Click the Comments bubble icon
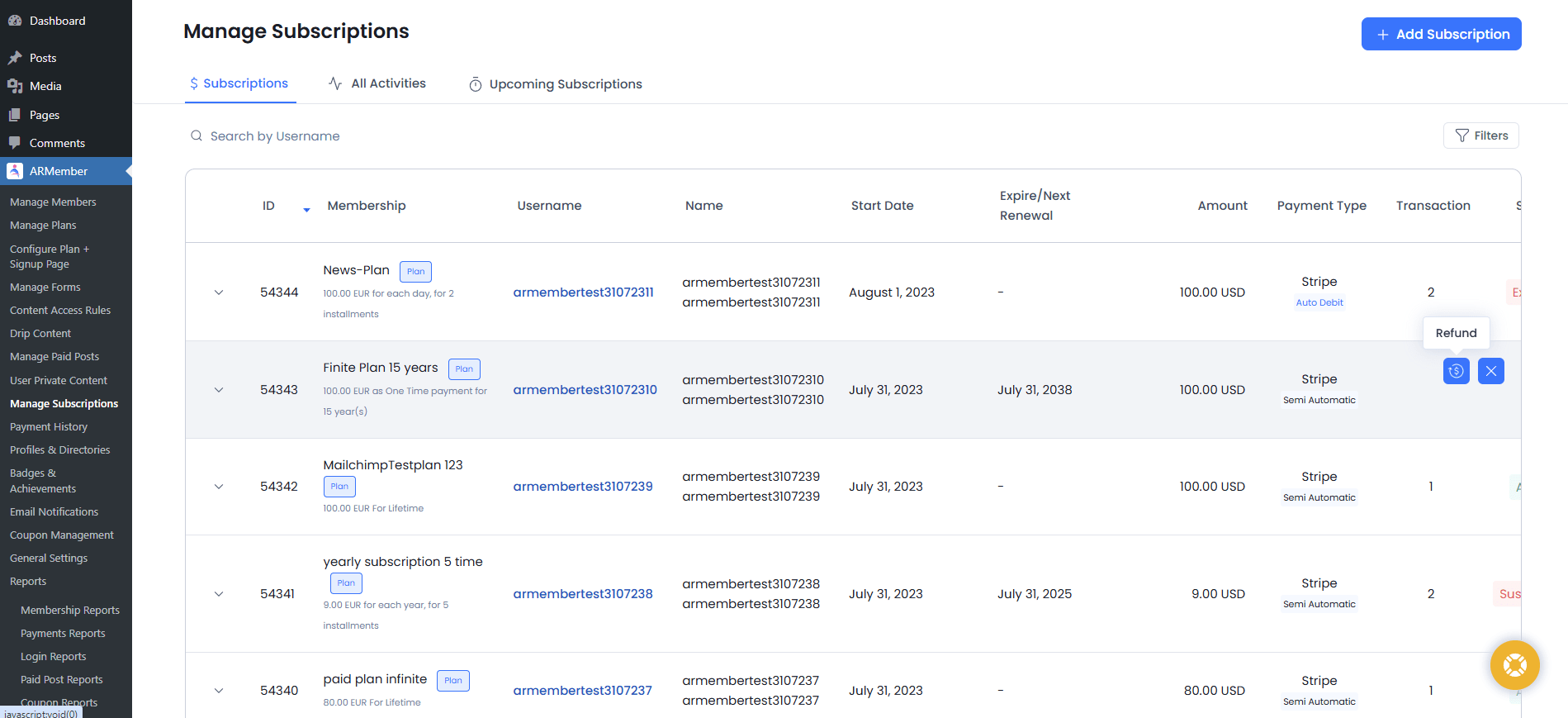 click(15, 143)
